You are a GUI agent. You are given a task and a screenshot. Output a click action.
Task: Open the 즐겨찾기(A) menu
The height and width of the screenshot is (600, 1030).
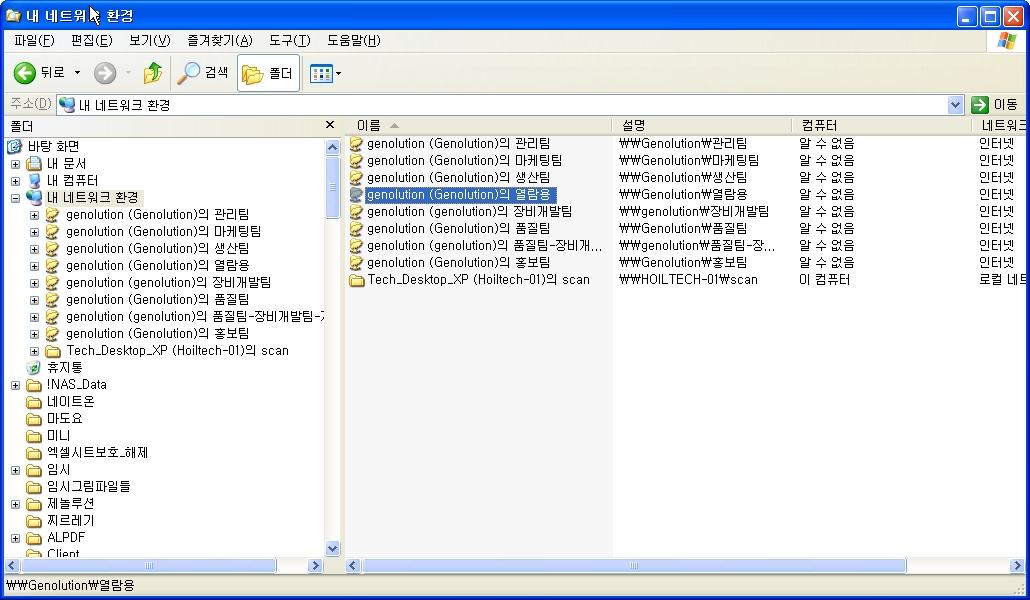[x=219, y=41]
